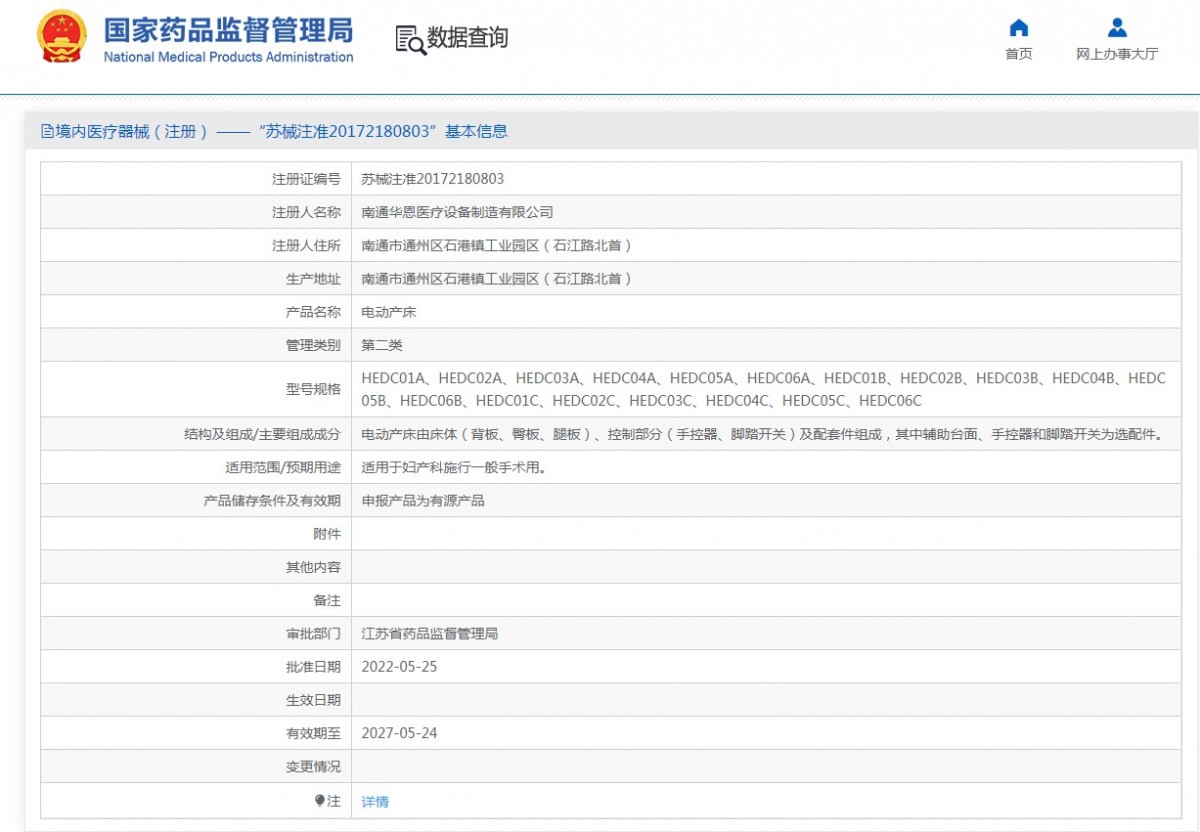Click the home house icon
The image size is (1200, 832).
(x=1018, y=28)
